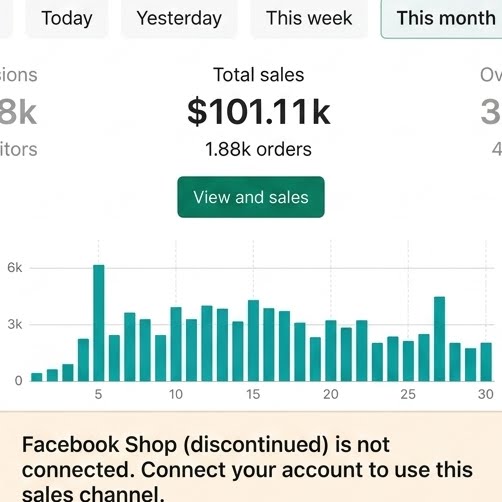502x502 pixels.
Task: Click the partially visible visitors stat on left
Action: point(18,149)
